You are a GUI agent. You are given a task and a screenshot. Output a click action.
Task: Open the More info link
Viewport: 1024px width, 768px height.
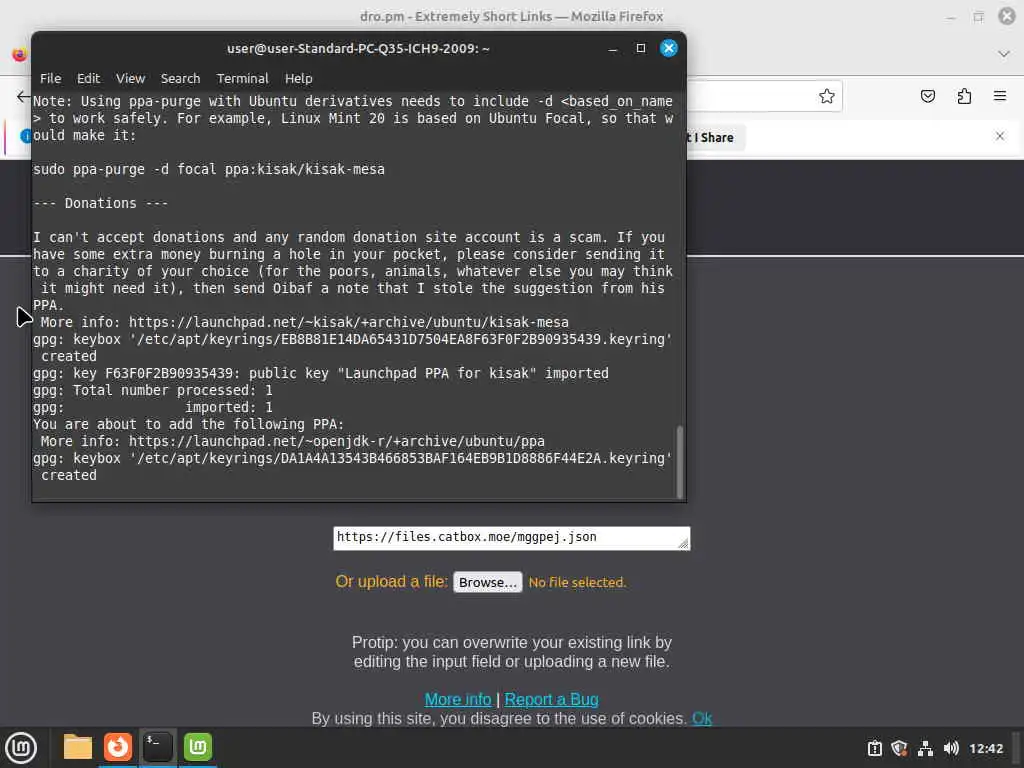458,699
